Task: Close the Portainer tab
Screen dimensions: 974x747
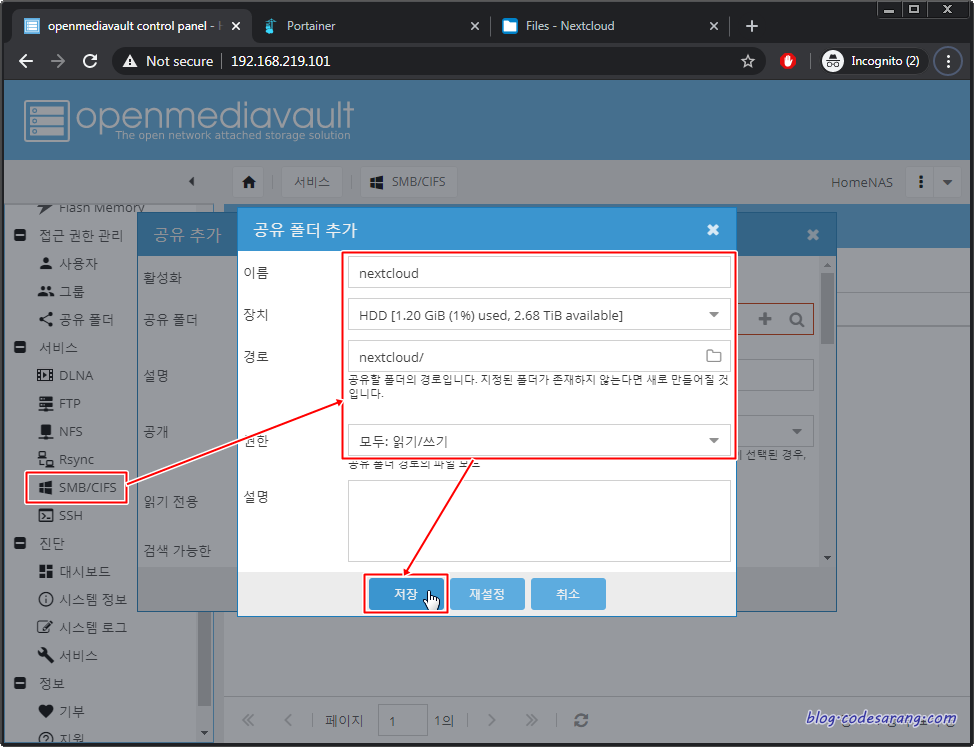Action: [475, 26]
